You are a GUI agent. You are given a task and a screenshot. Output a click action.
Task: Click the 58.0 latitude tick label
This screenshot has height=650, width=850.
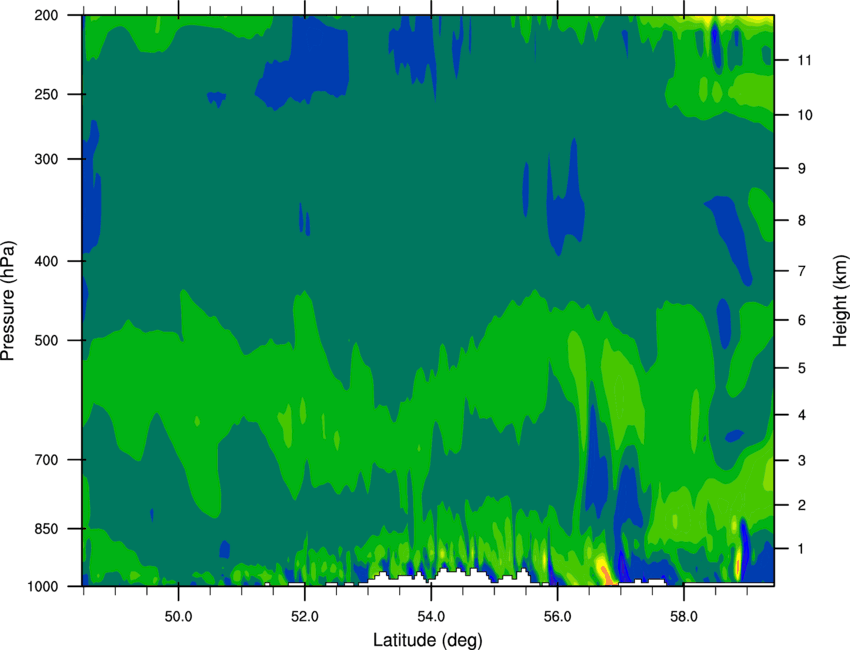pos(684,617)
